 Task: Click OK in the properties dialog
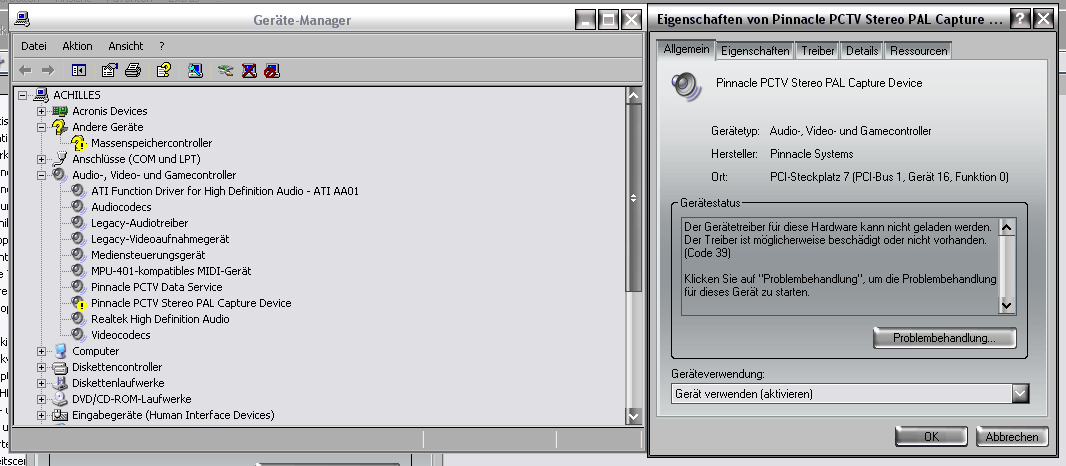coord(931,437)
